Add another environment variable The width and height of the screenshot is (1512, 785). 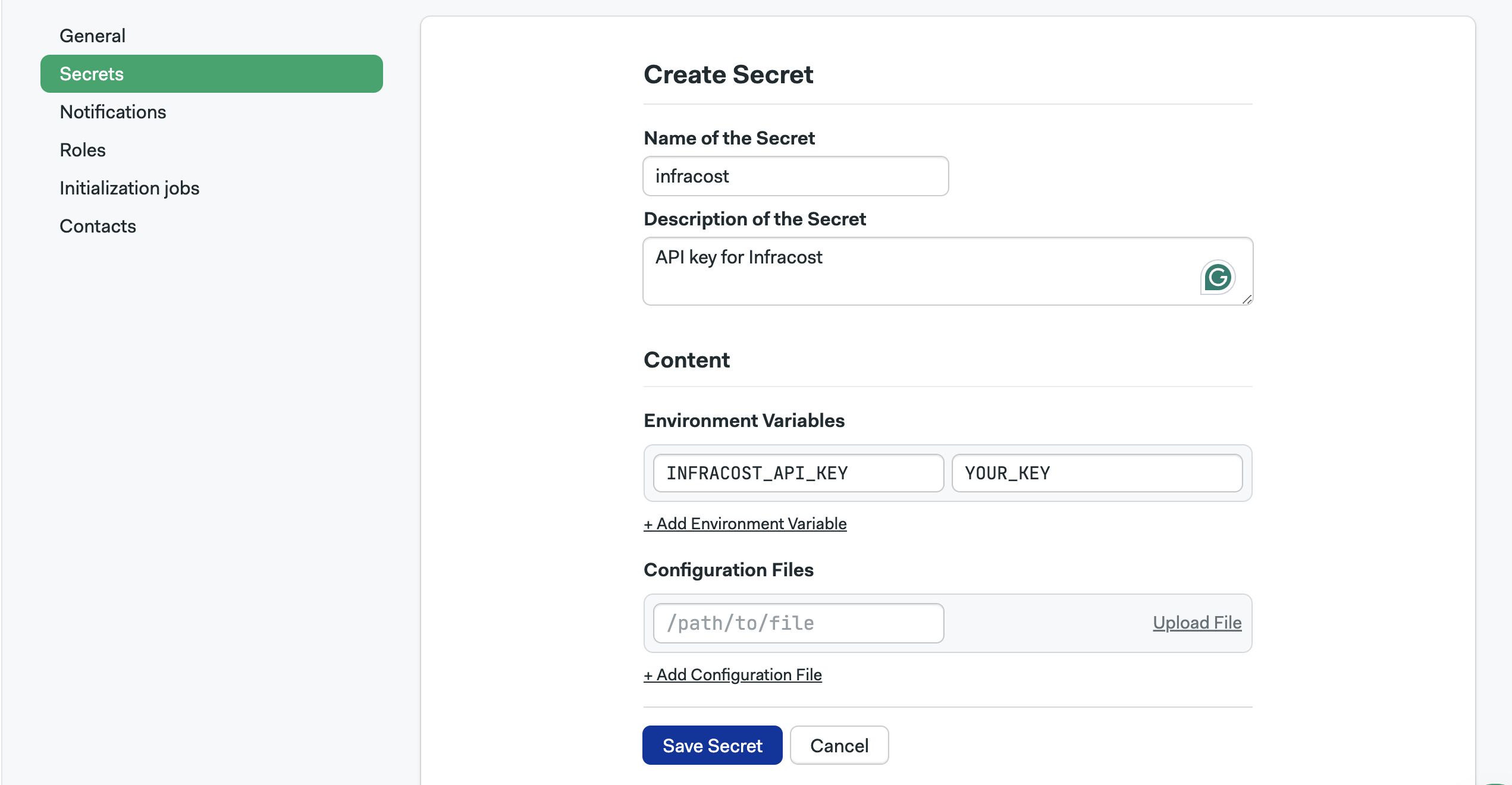745,524
